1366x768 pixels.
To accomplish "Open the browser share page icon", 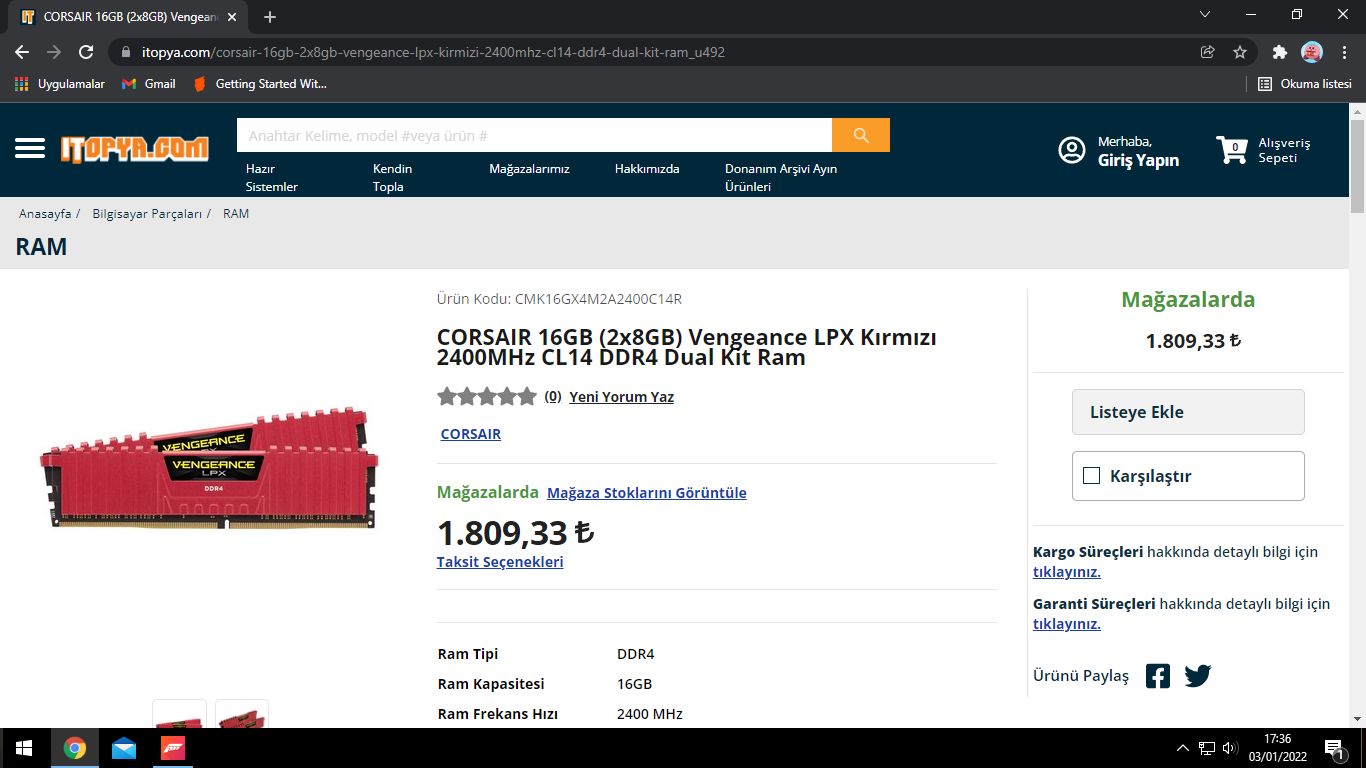I will [1208, 52].
